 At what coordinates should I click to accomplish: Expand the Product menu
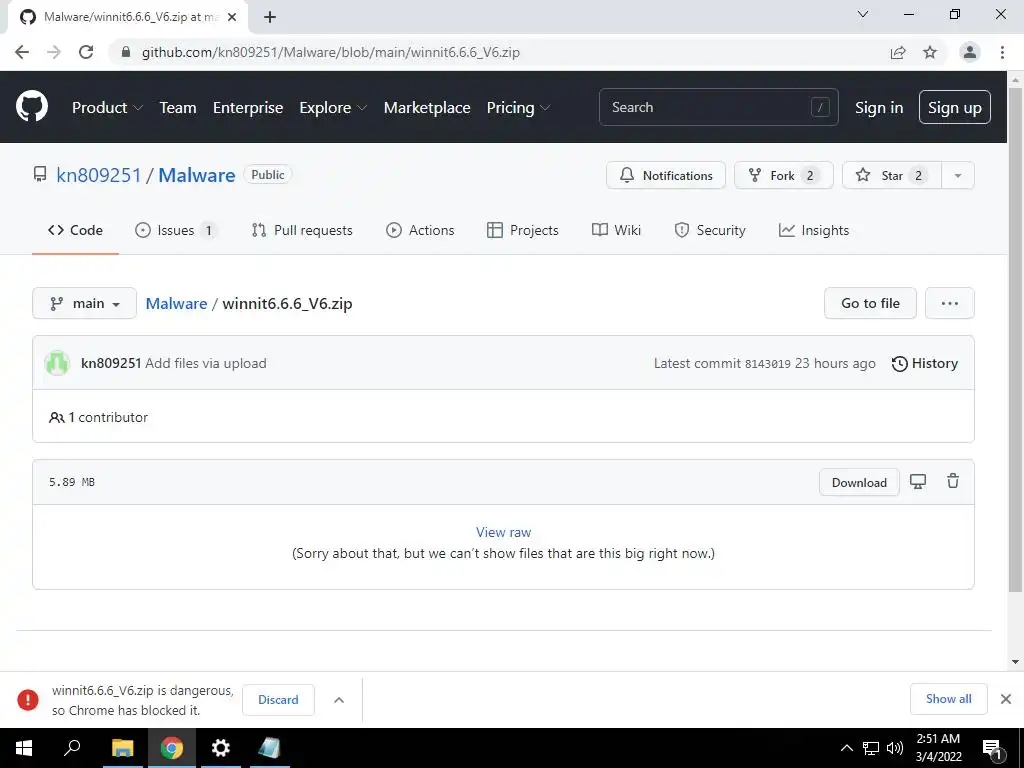click(107, 107)
